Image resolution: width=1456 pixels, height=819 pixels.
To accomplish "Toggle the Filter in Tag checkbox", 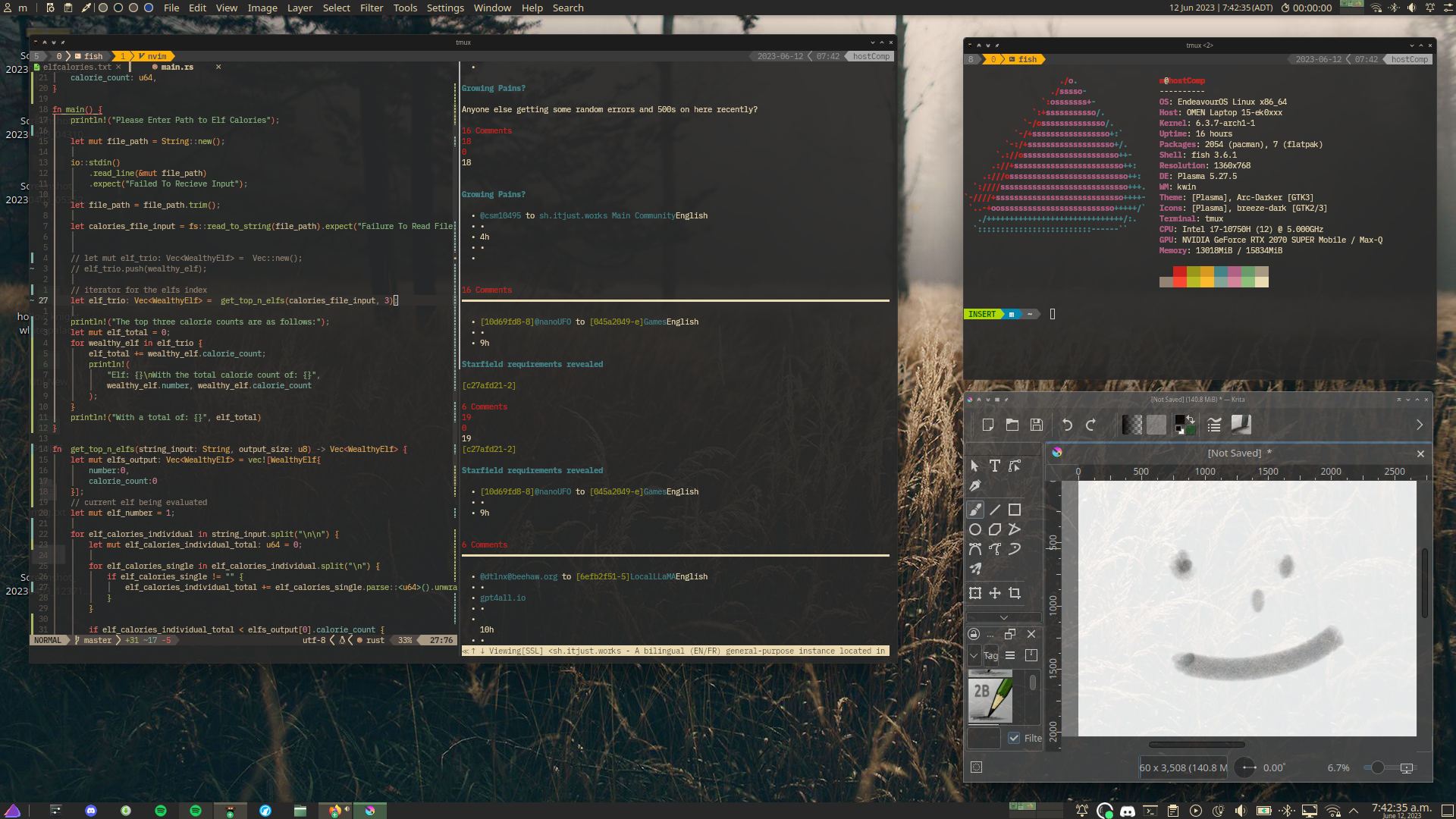I will pos(1014,738).
